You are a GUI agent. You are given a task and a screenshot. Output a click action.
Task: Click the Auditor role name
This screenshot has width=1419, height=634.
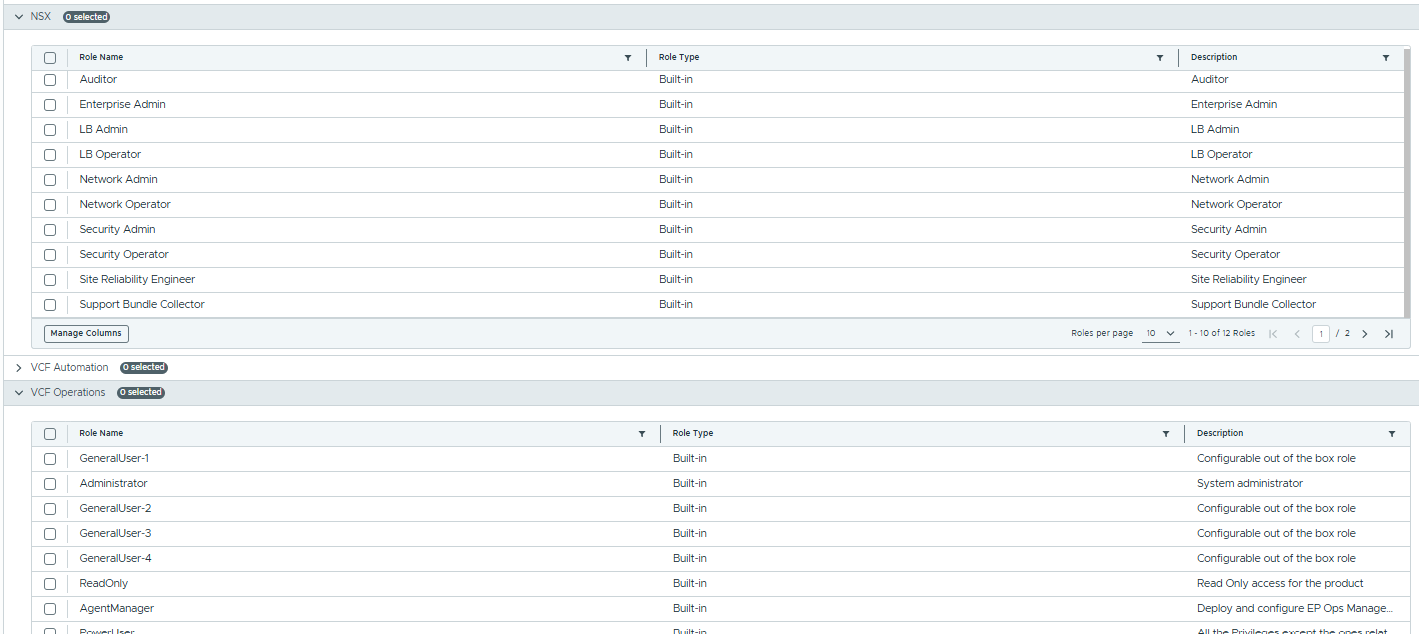98,80
